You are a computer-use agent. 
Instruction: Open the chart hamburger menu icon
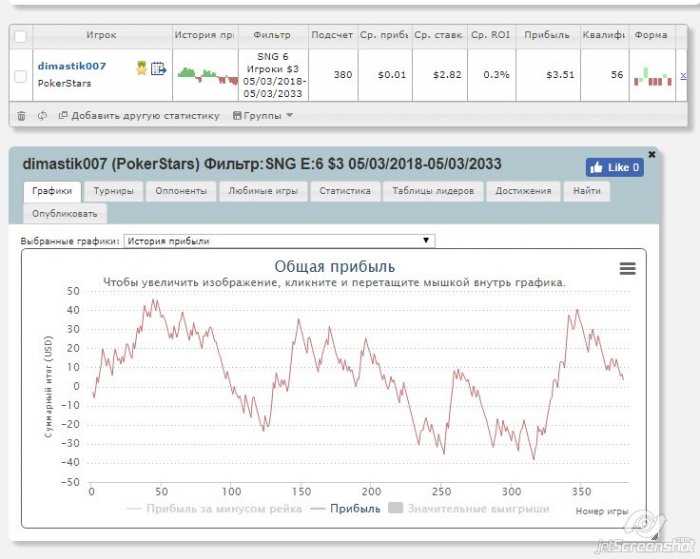[627, 268]
